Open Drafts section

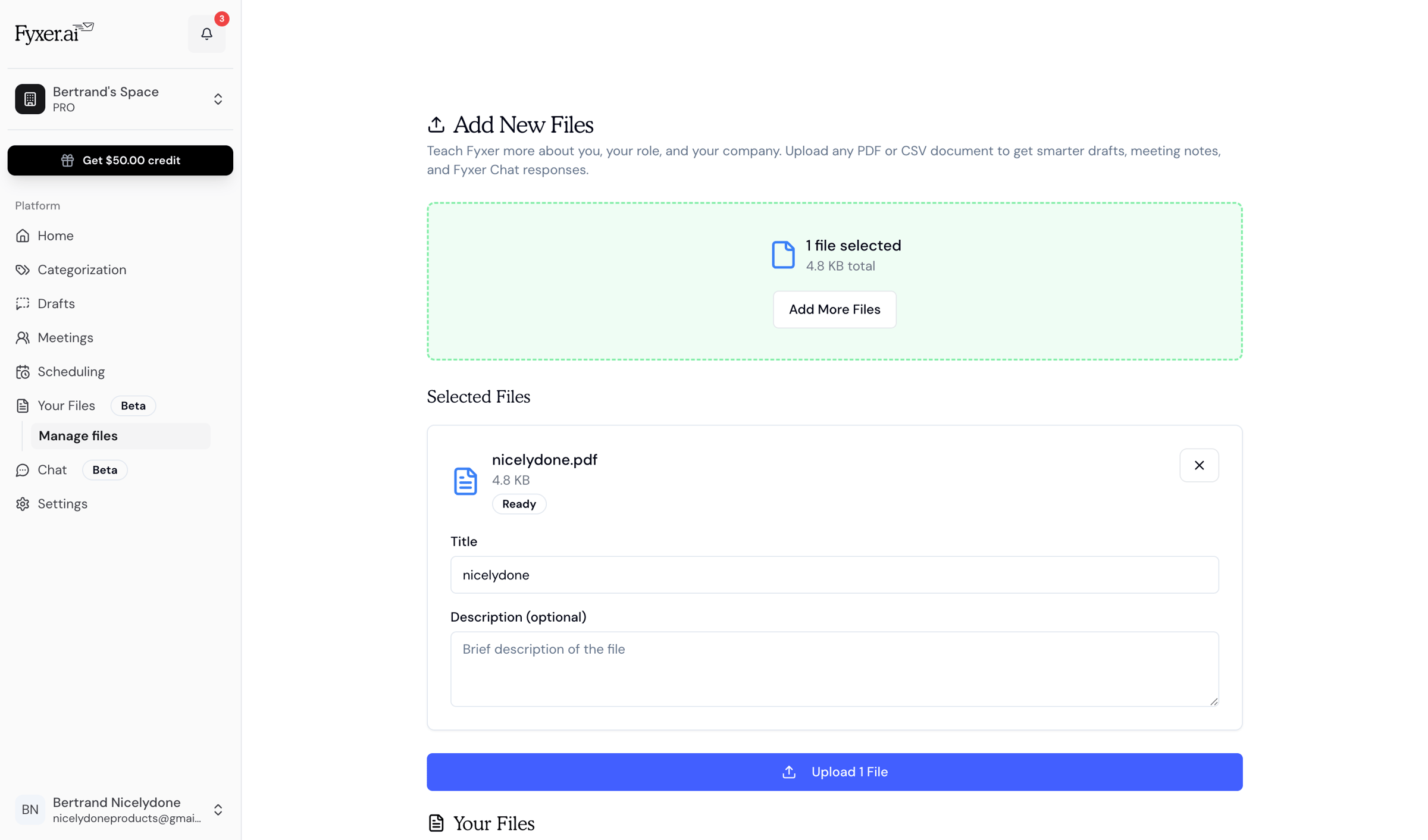pyautogui.click(x=120, y=303)
